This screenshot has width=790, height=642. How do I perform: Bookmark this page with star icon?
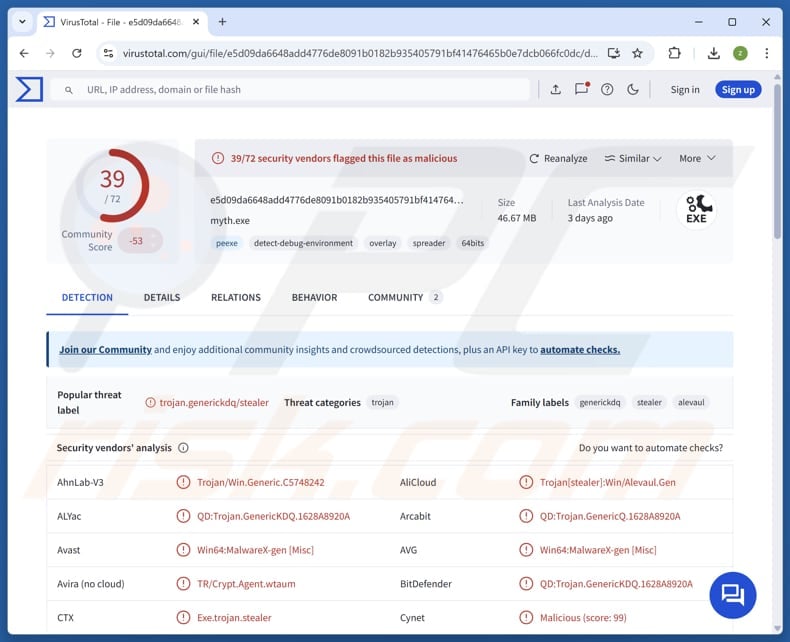click(637, 53)
